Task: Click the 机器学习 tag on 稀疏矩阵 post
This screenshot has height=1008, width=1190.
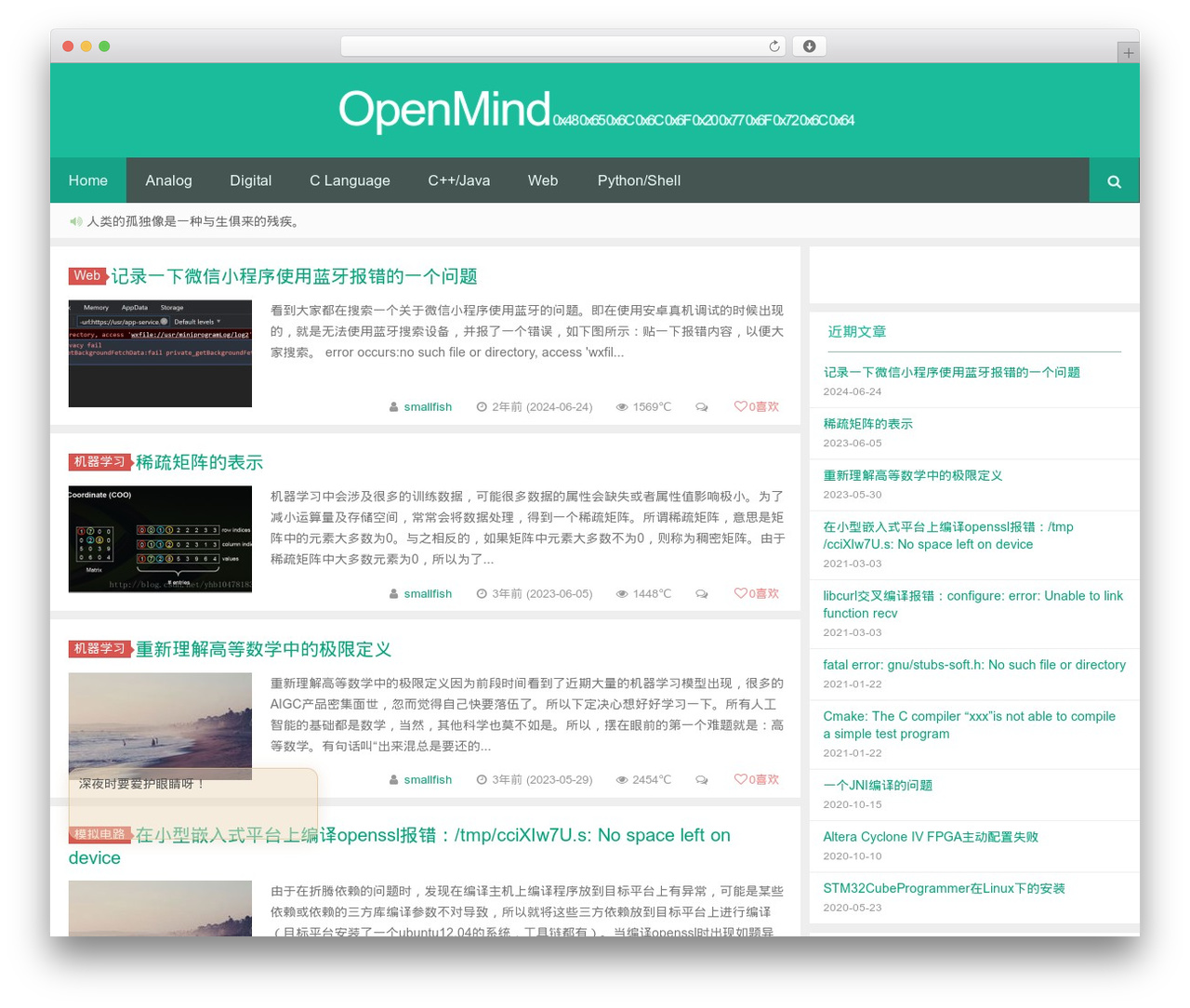Action: coord(99,462)
